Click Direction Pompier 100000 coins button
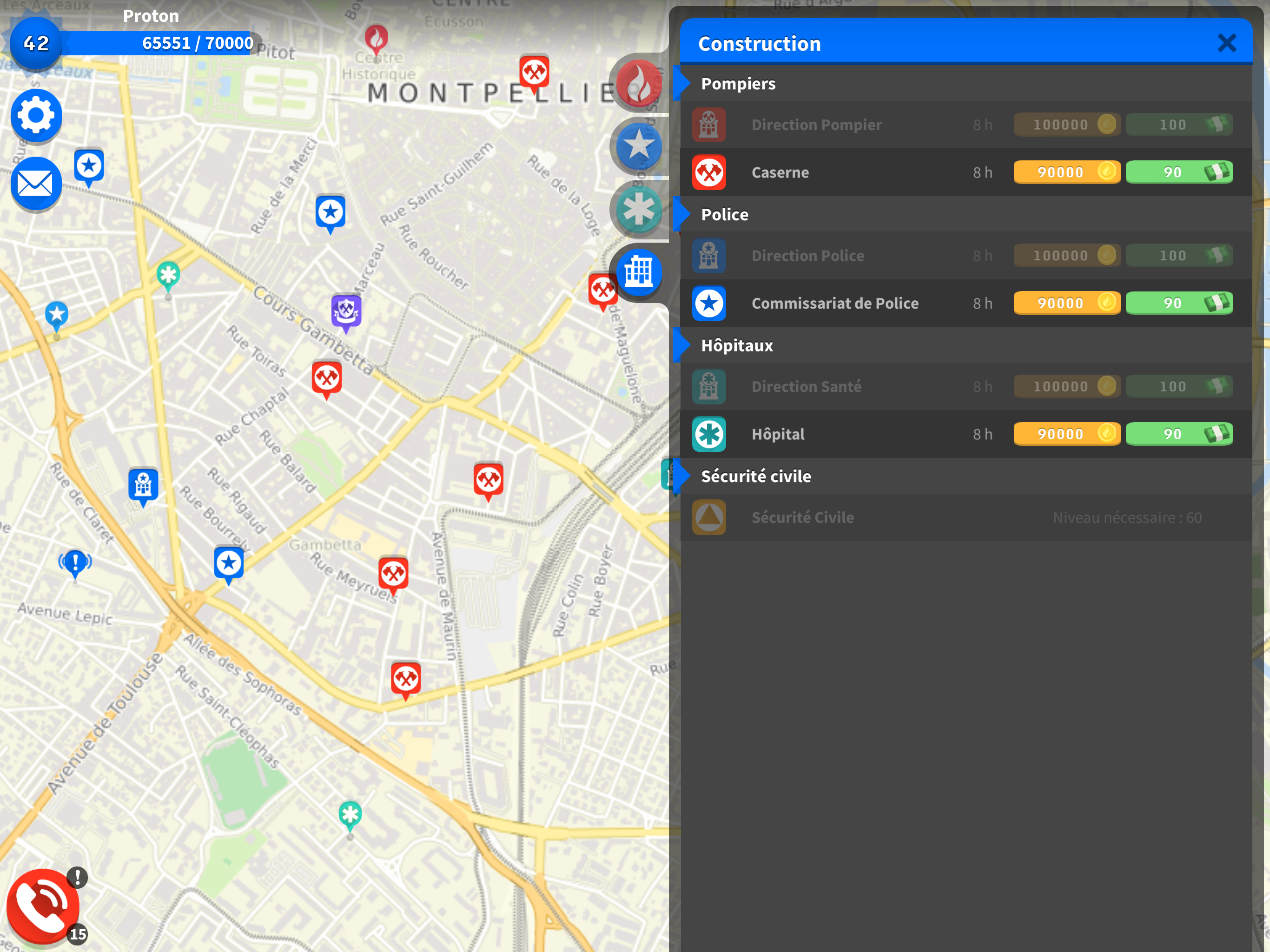Image resolution: width=1270 pixels, height=952 pixels. click(x=1067, y=125)
